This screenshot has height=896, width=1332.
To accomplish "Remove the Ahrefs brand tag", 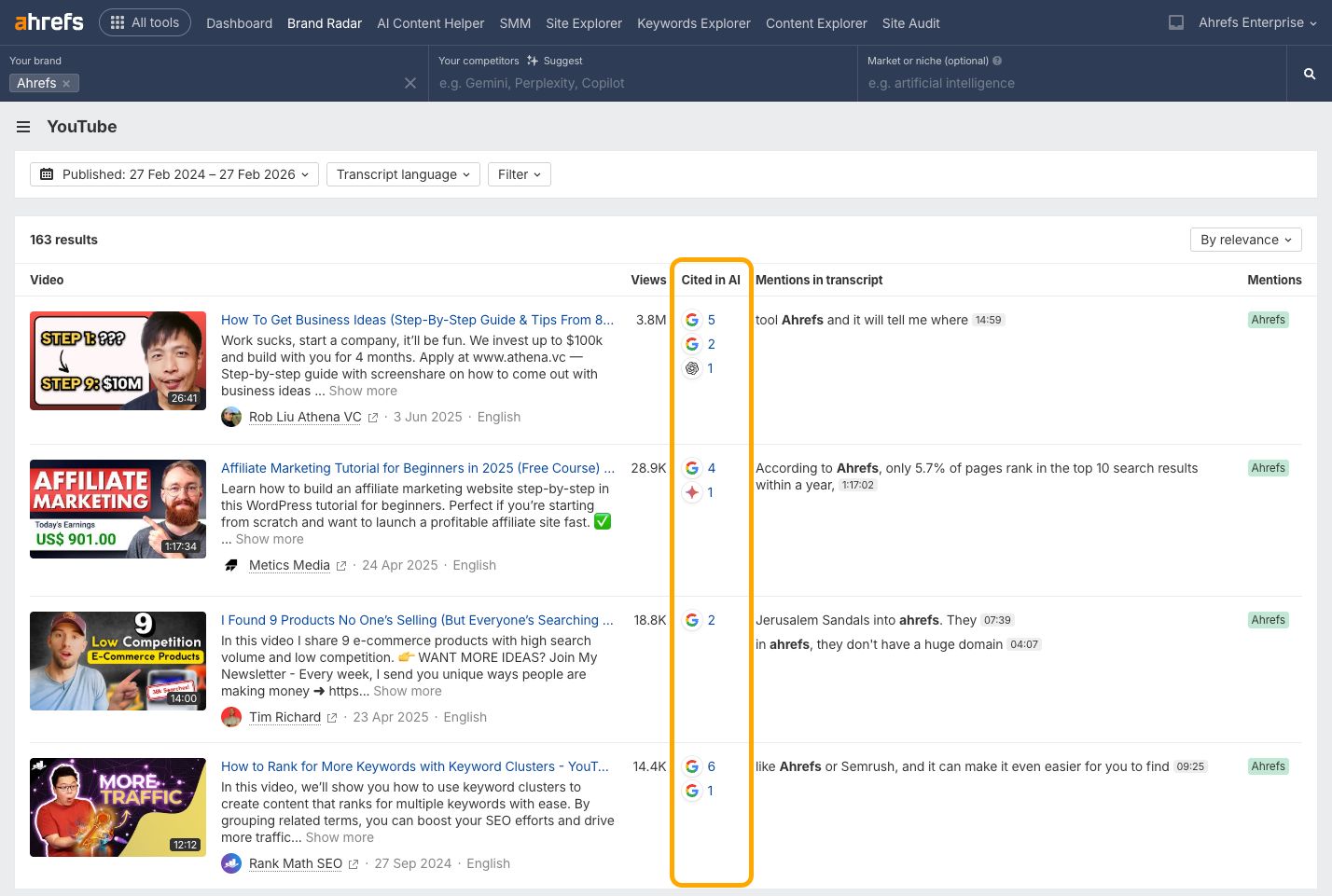I will click(66, 83).
